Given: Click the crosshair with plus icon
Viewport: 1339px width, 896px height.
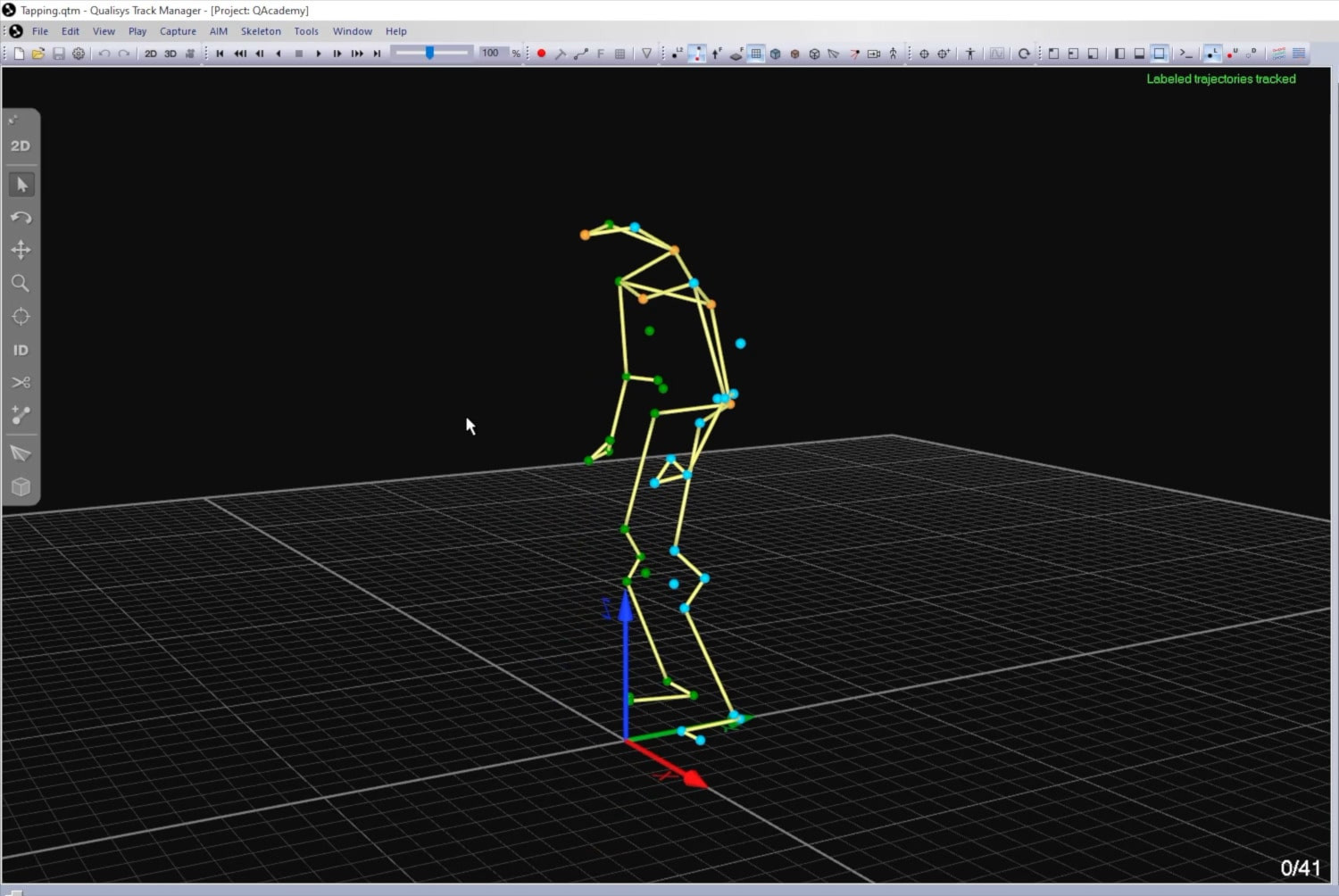Looking at the screenshot, I should (944, 54).
